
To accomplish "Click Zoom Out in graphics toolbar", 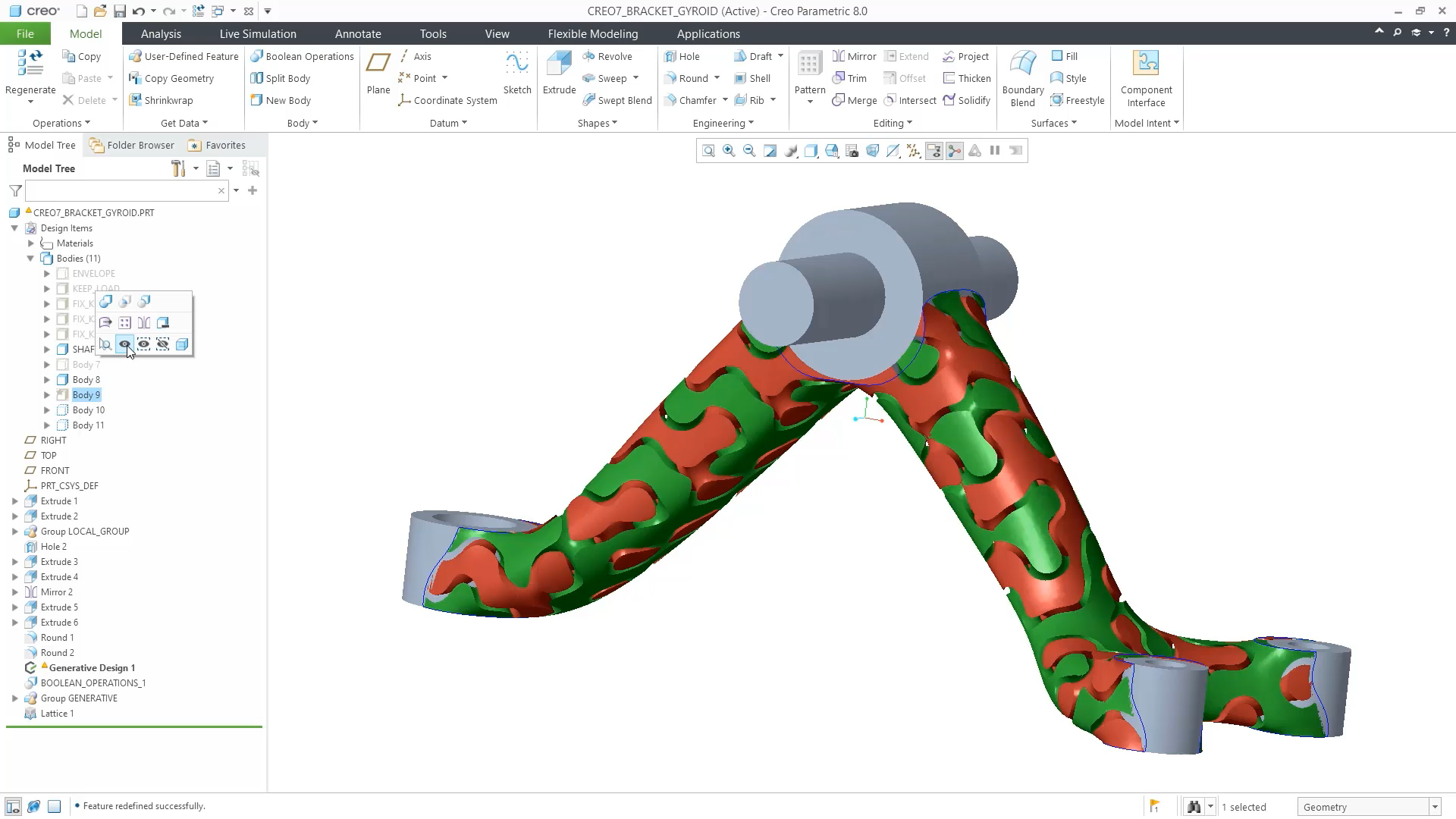I will pos(749,151).
